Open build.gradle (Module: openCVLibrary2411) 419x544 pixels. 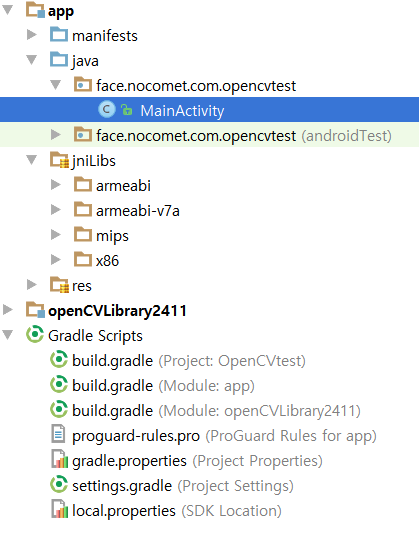pos(216,411)
